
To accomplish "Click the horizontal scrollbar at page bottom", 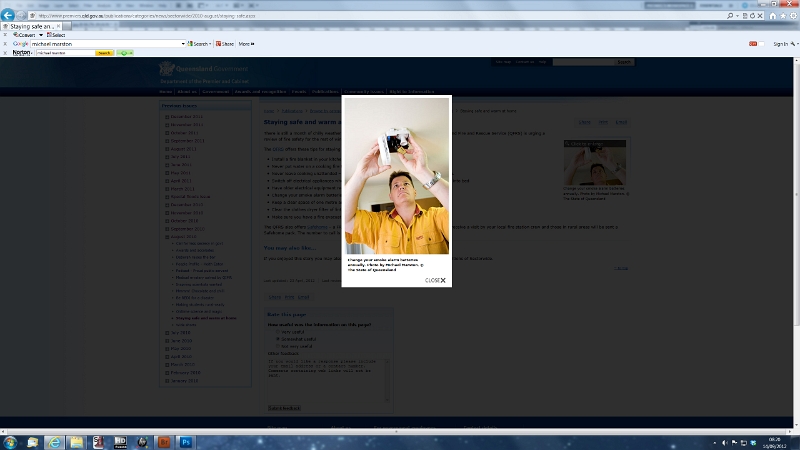I will [396, 431].
